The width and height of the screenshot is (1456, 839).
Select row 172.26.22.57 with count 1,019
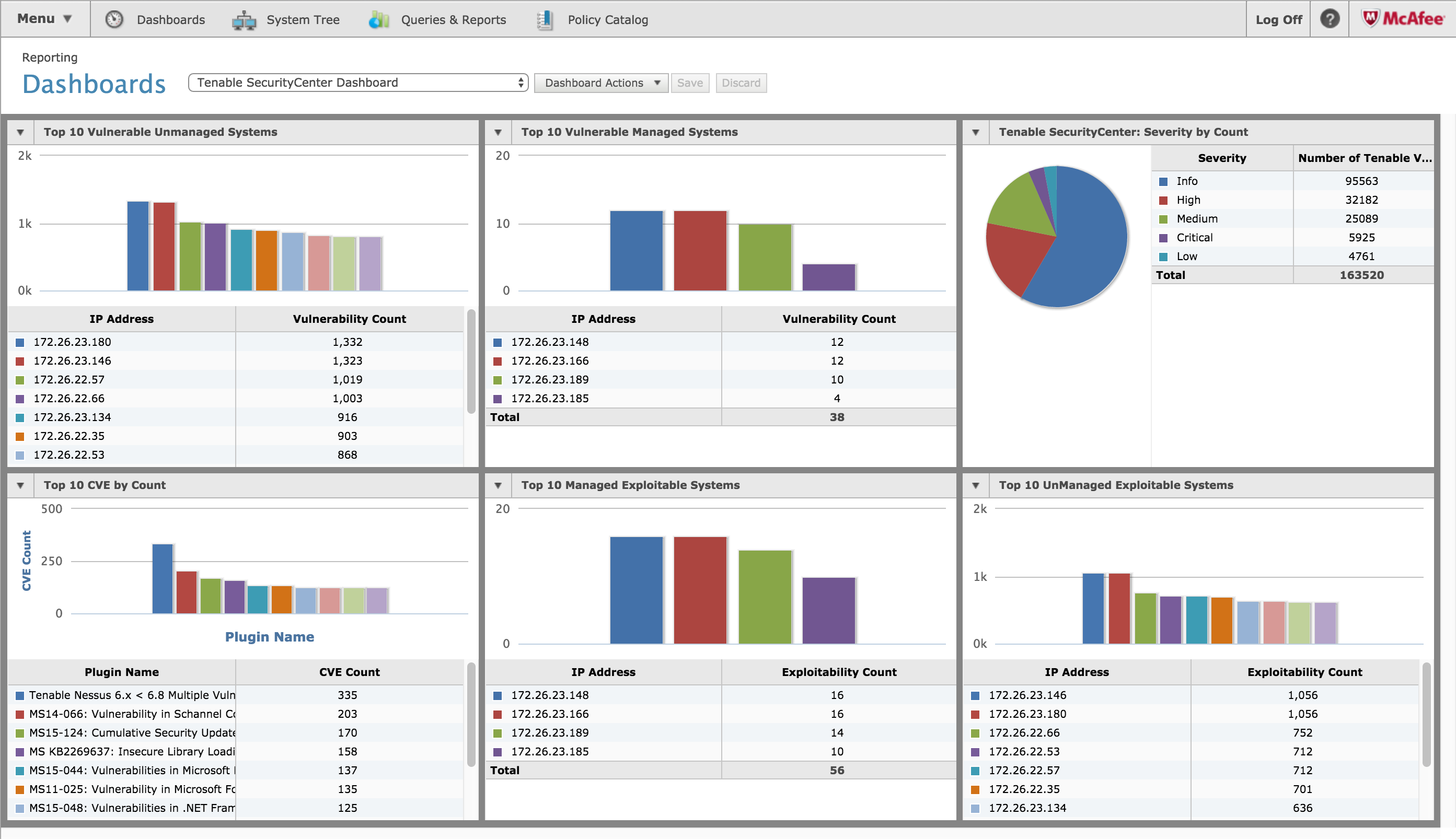pyautogui.click(x=236, y=380)
